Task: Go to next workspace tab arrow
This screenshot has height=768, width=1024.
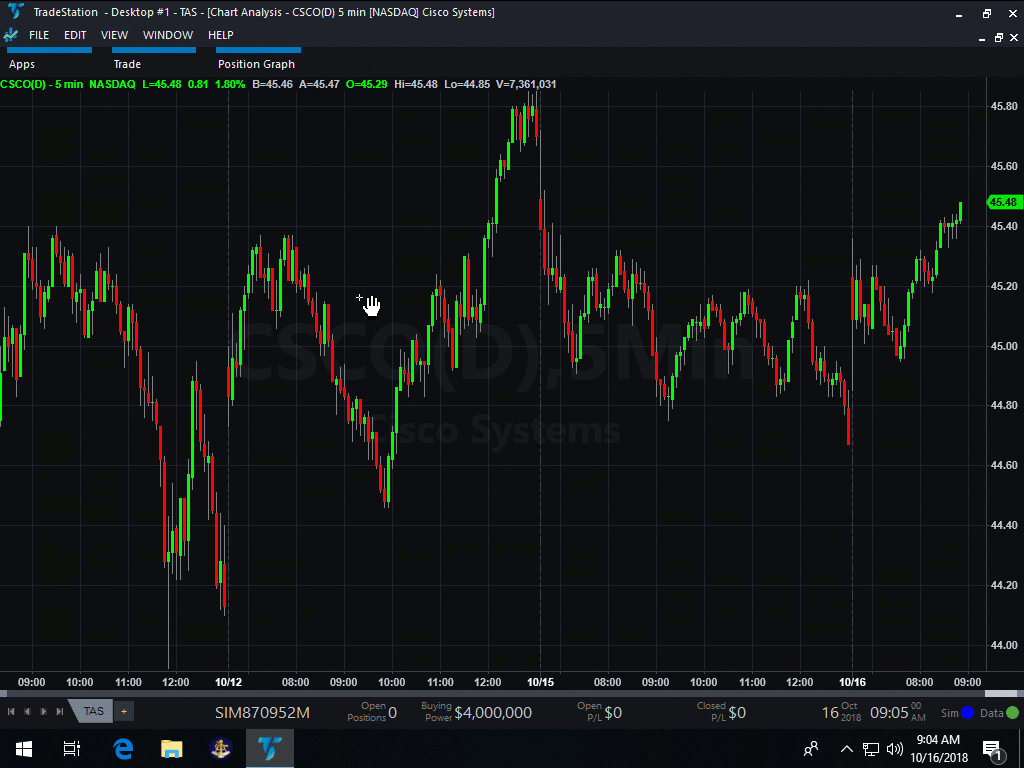Action: coord(44,712)
